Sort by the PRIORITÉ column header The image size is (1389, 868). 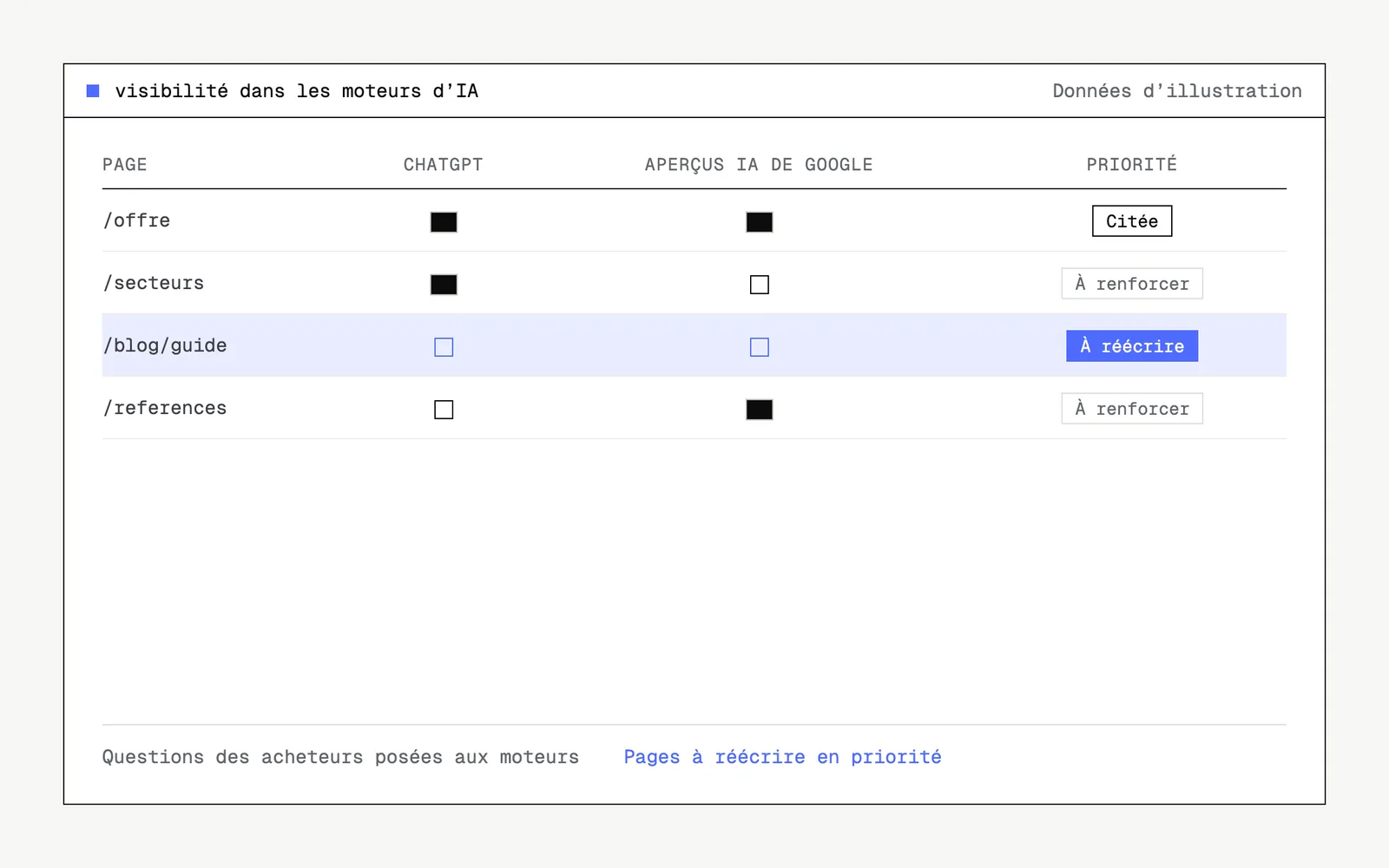click(1132, 164)
